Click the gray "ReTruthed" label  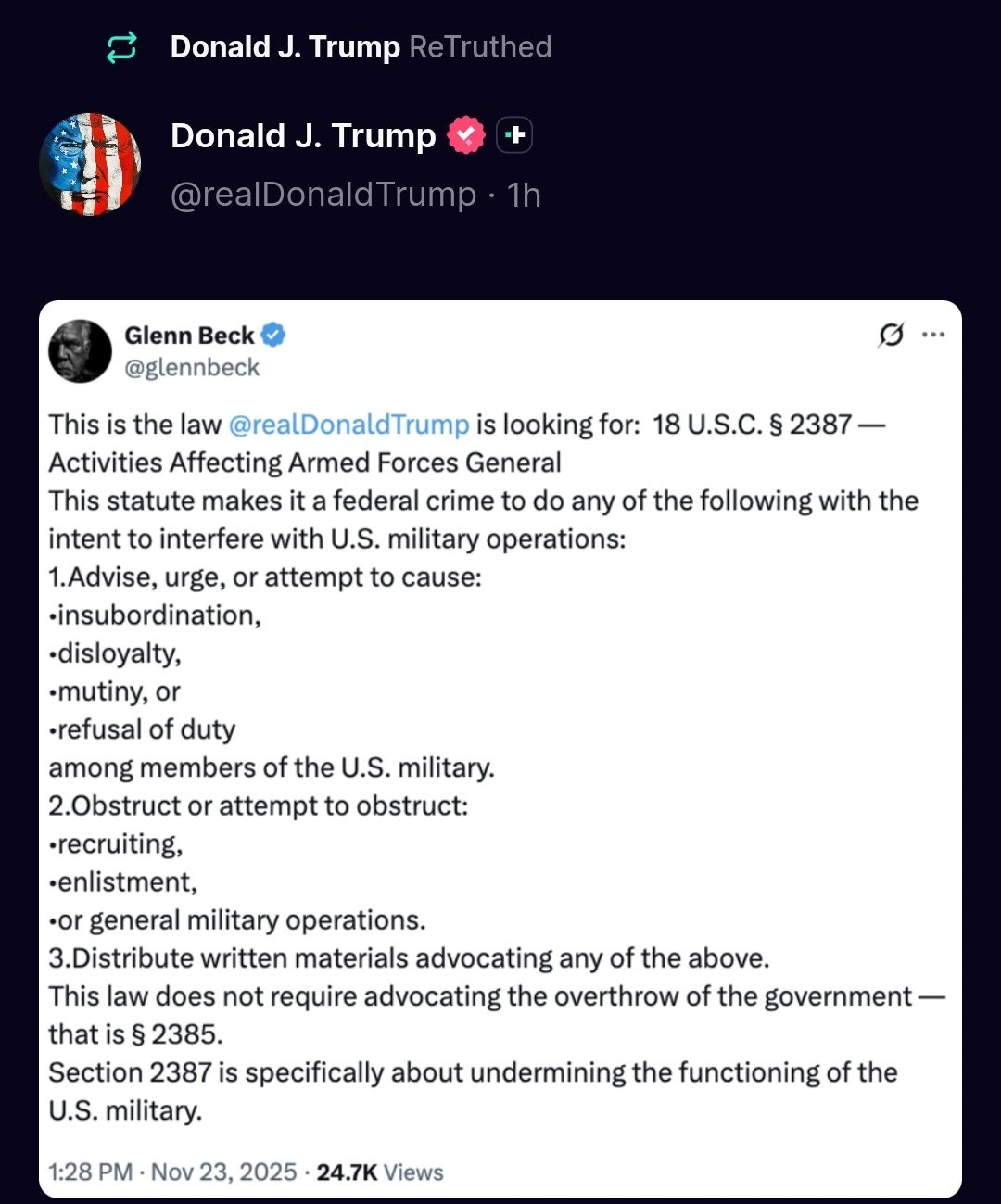click(x=480, y=47)
